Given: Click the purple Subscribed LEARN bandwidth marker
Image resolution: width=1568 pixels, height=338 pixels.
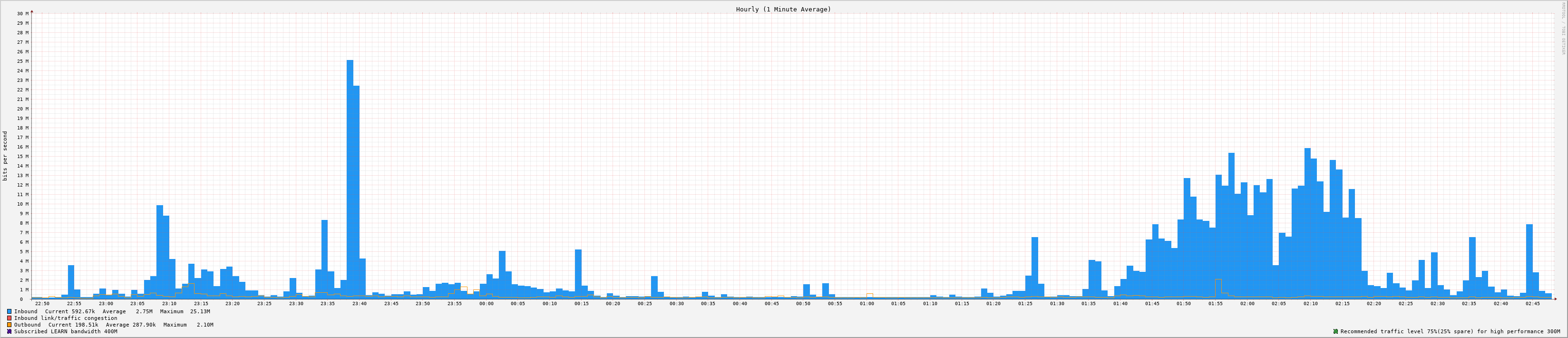Looking at the screenshot, I should tap(9, 331).
